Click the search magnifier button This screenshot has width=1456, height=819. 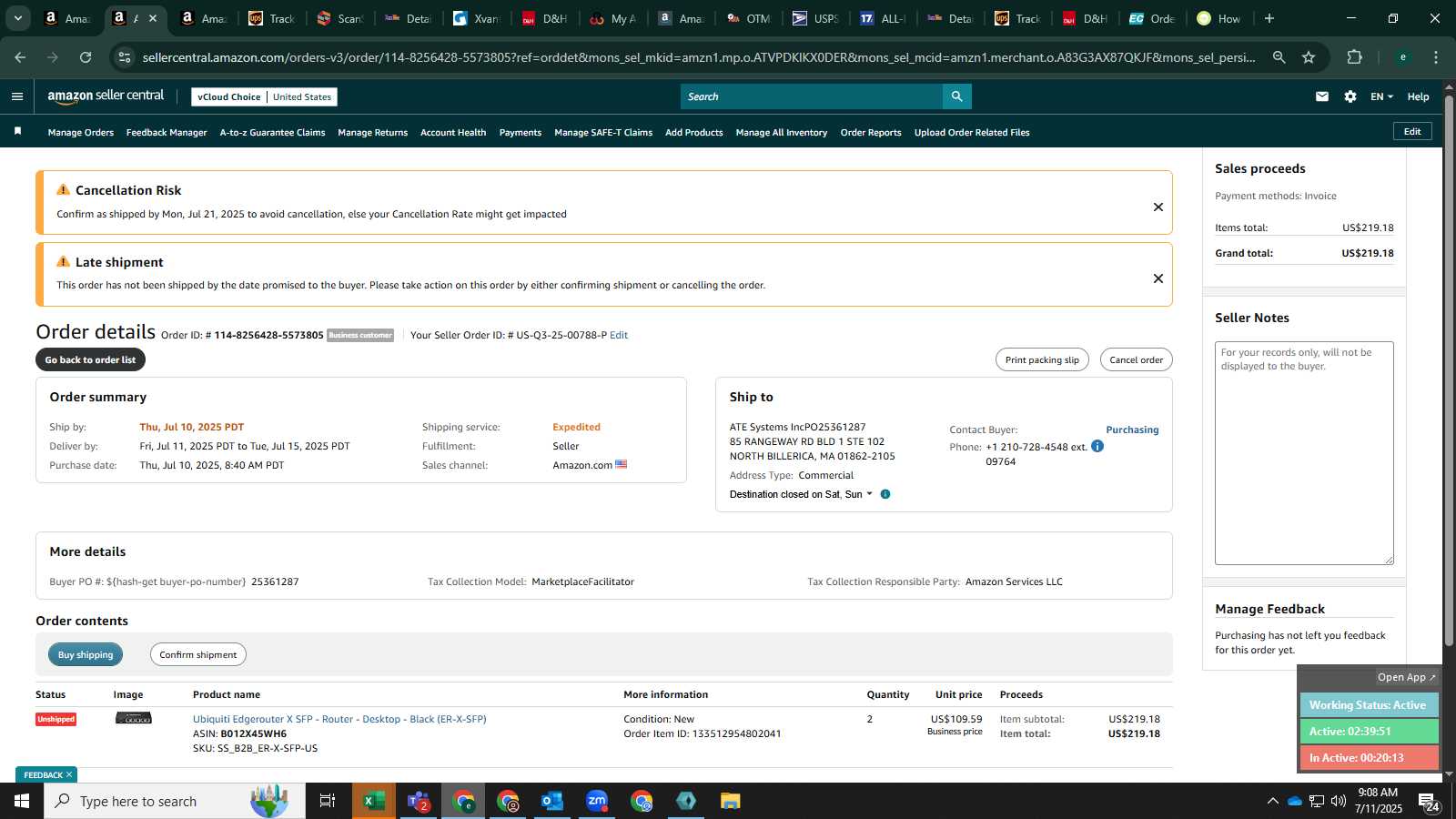click(957, 96)
